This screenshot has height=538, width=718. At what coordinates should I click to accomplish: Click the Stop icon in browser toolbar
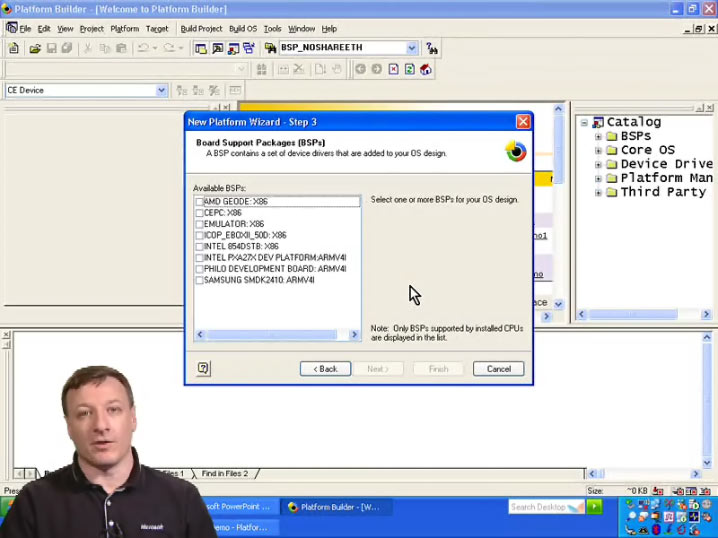394,69
